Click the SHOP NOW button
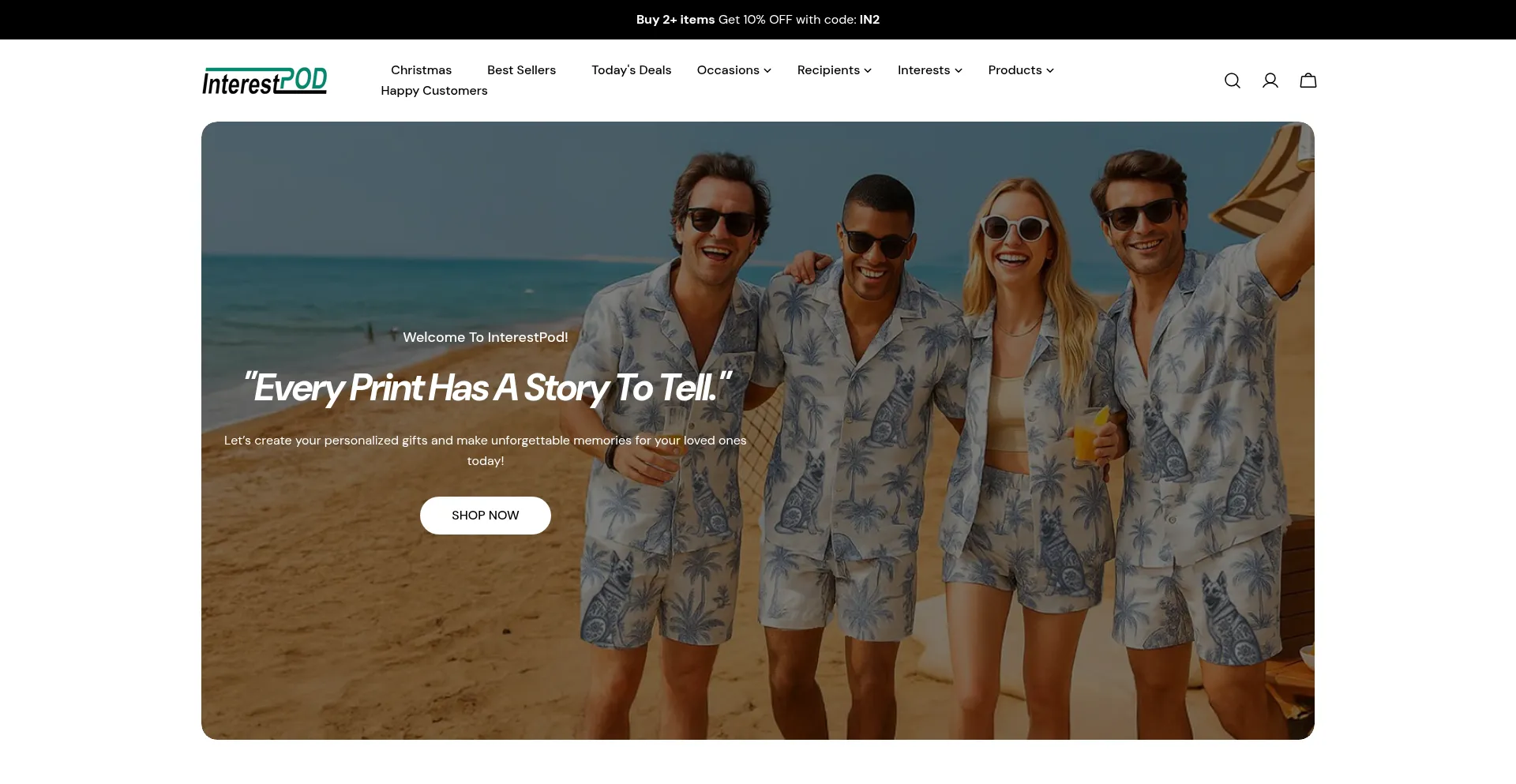The width and height of the screenshot is (1516, 784). point(485,516)
